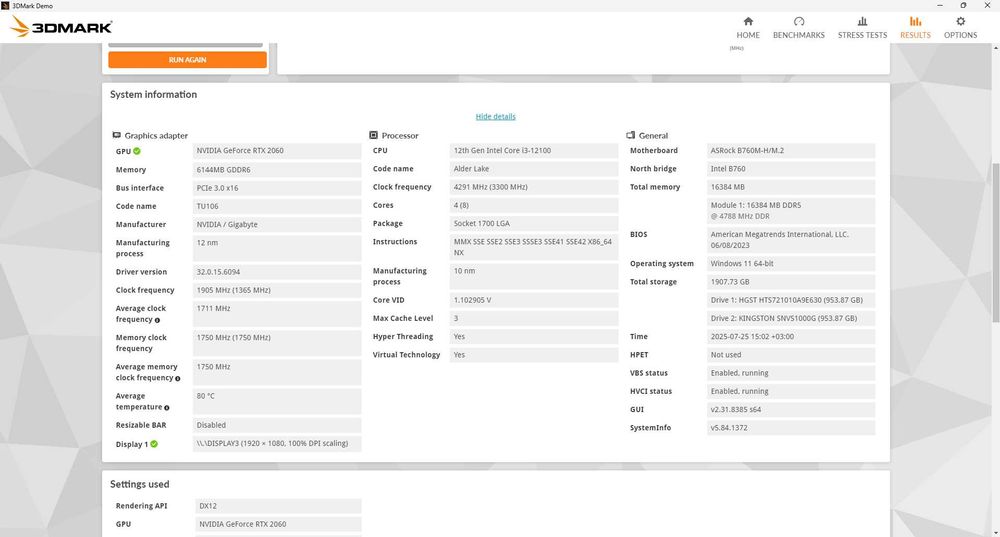
Task: Click the vertical scrollbar thumb
Action: (x=995, y=242)
